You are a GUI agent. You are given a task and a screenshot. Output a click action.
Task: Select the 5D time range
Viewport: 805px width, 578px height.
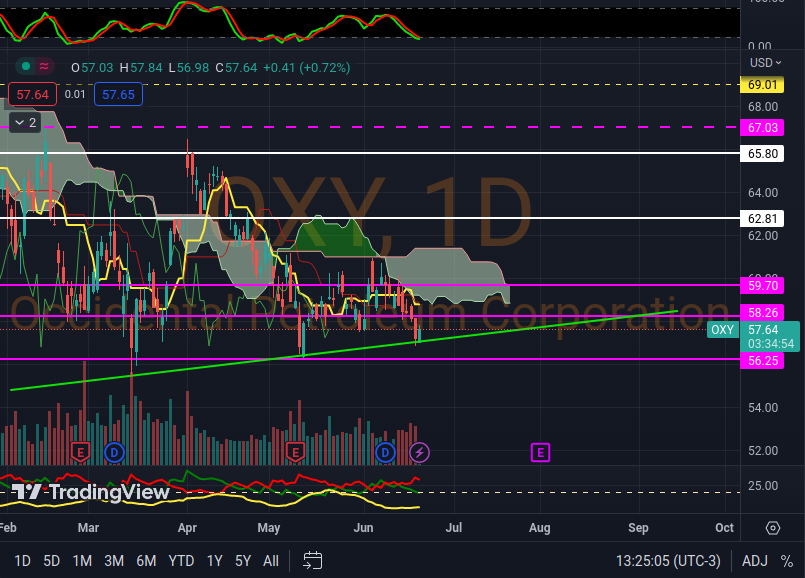coord(51,561)
